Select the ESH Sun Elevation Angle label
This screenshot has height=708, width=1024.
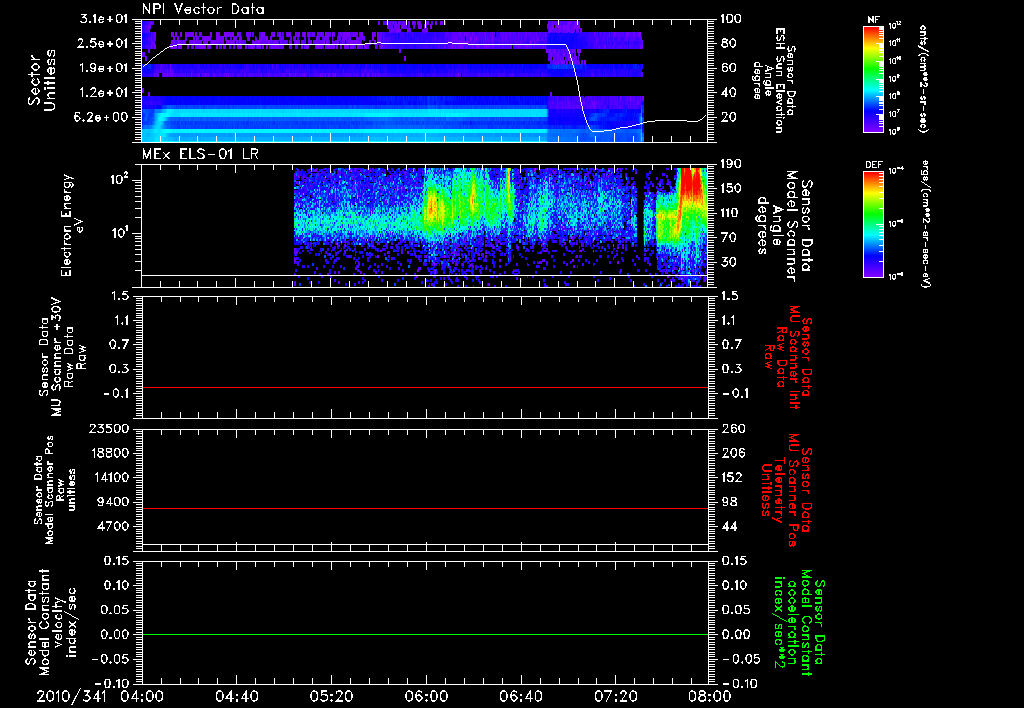tap(779, 80)
